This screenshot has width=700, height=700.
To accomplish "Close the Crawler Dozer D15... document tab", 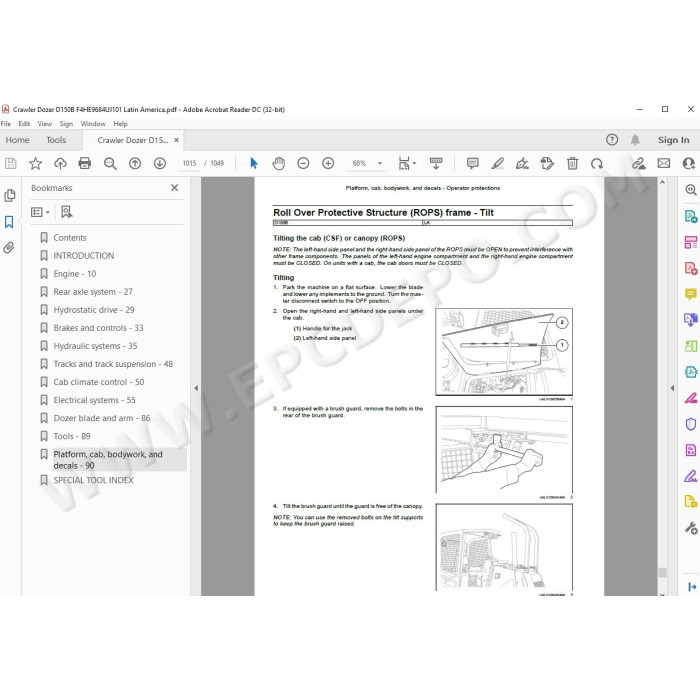I will 176,140.
